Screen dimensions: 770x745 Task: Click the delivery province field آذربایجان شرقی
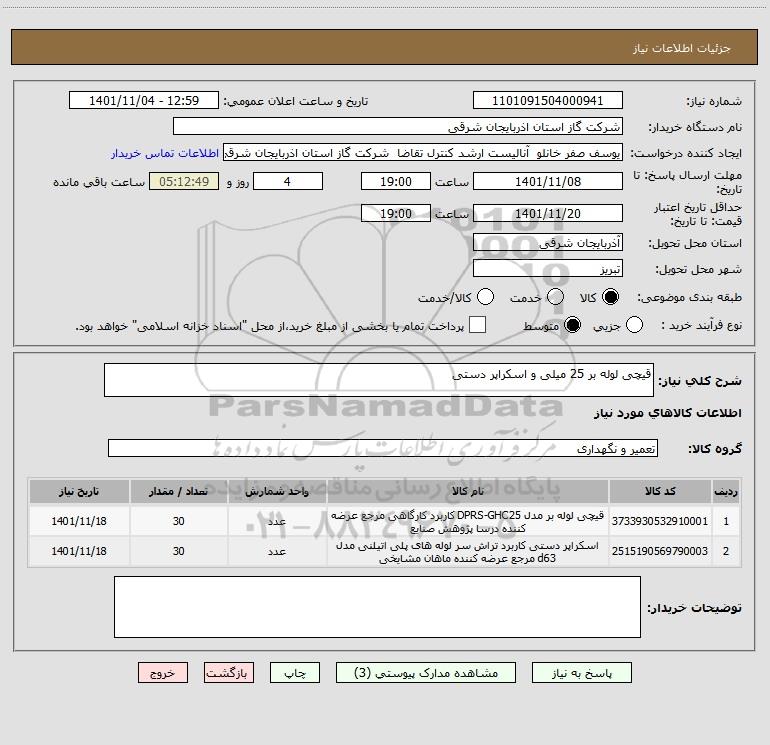click(548, 242)
